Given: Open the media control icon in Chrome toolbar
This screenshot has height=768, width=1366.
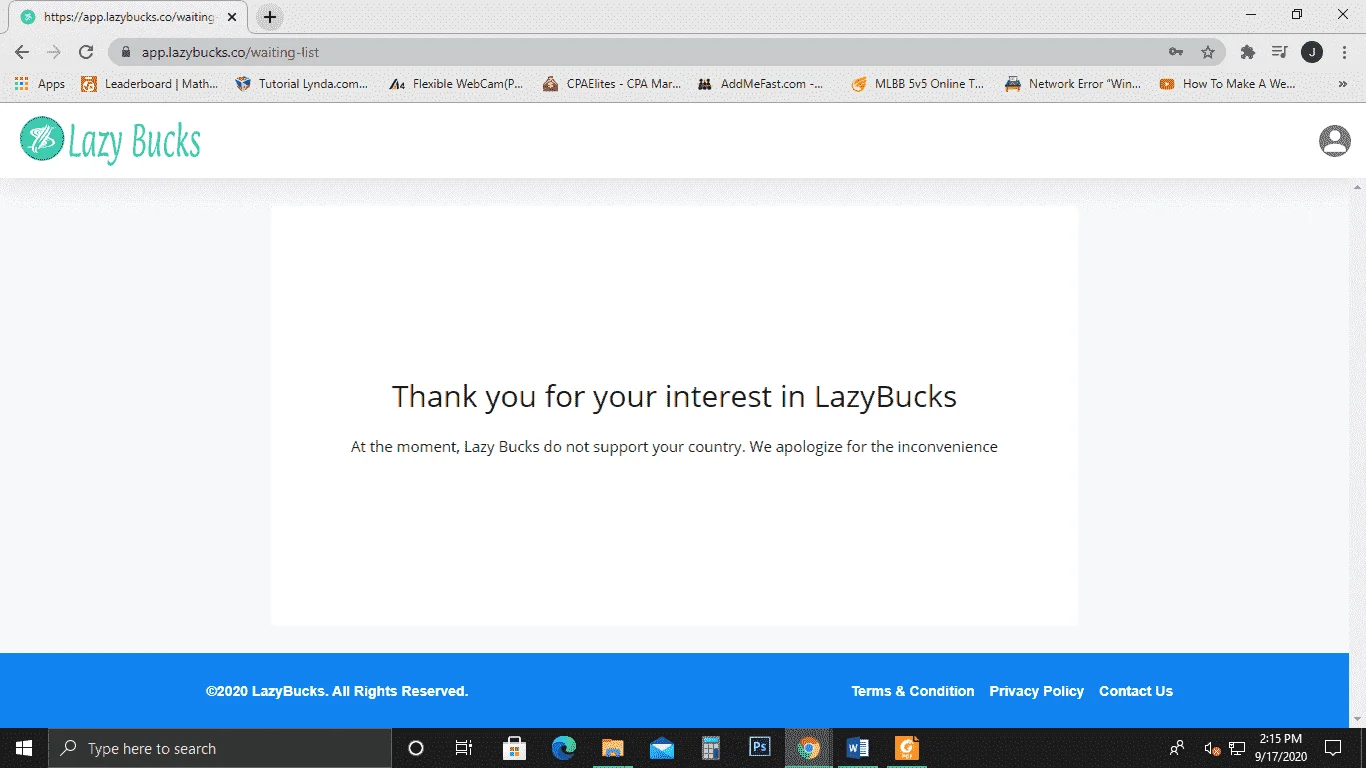Looking at the screenshot, I should tap(1279, 52).
